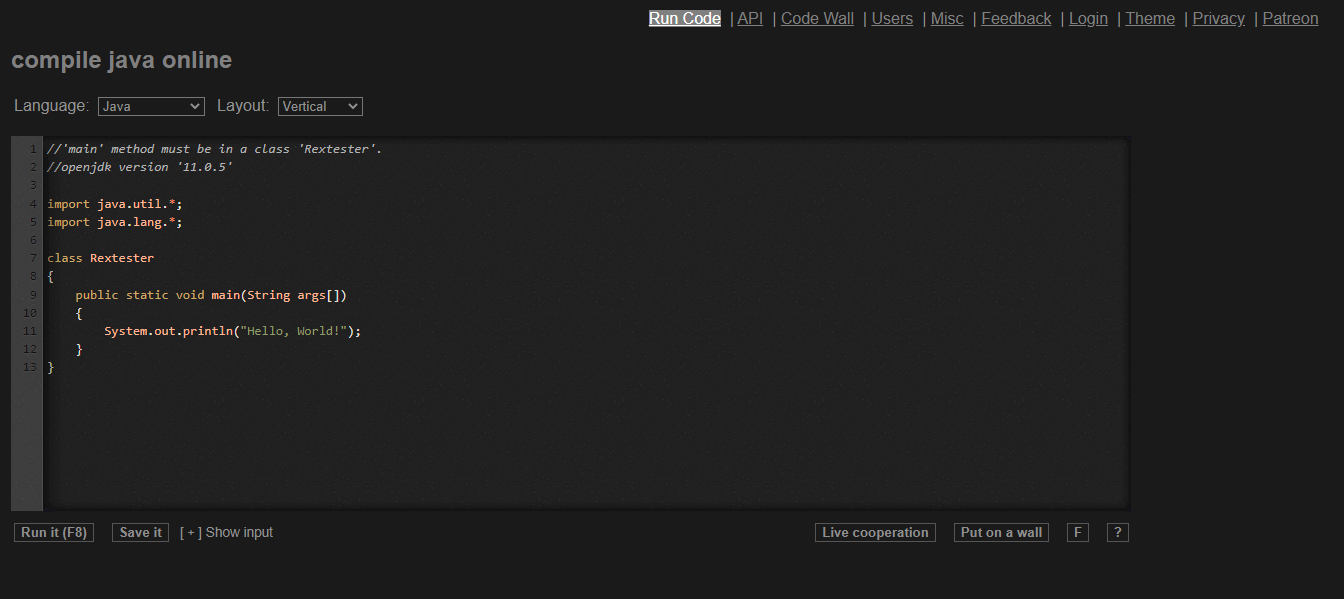The width and height of the screenshot is (1344, 599).
Task: Select the Run Code menu item
Action: pyautogui.click(x=685, y=18)
